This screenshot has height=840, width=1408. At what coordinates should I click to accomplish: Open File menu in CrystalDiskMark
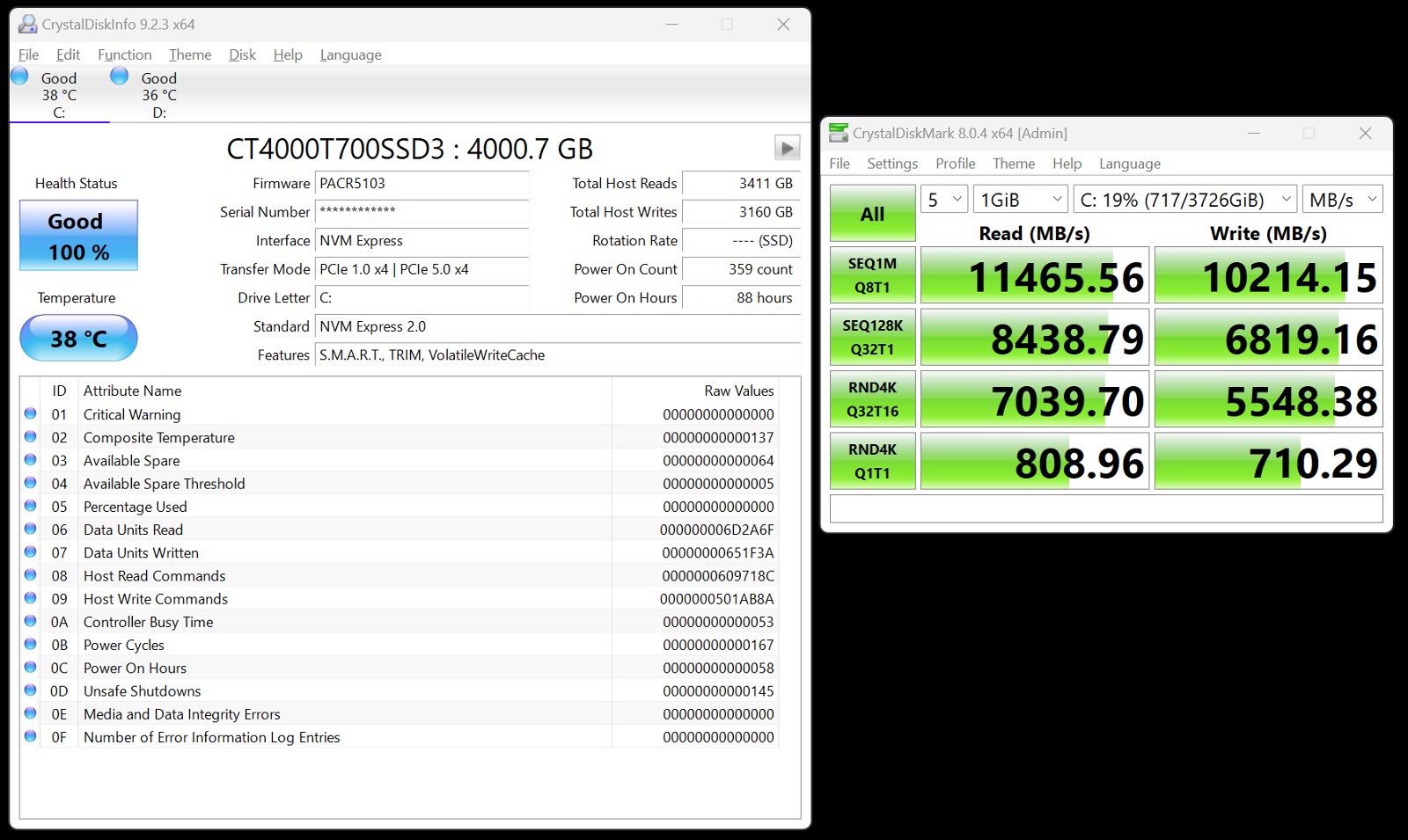click(x=840, y=164)
